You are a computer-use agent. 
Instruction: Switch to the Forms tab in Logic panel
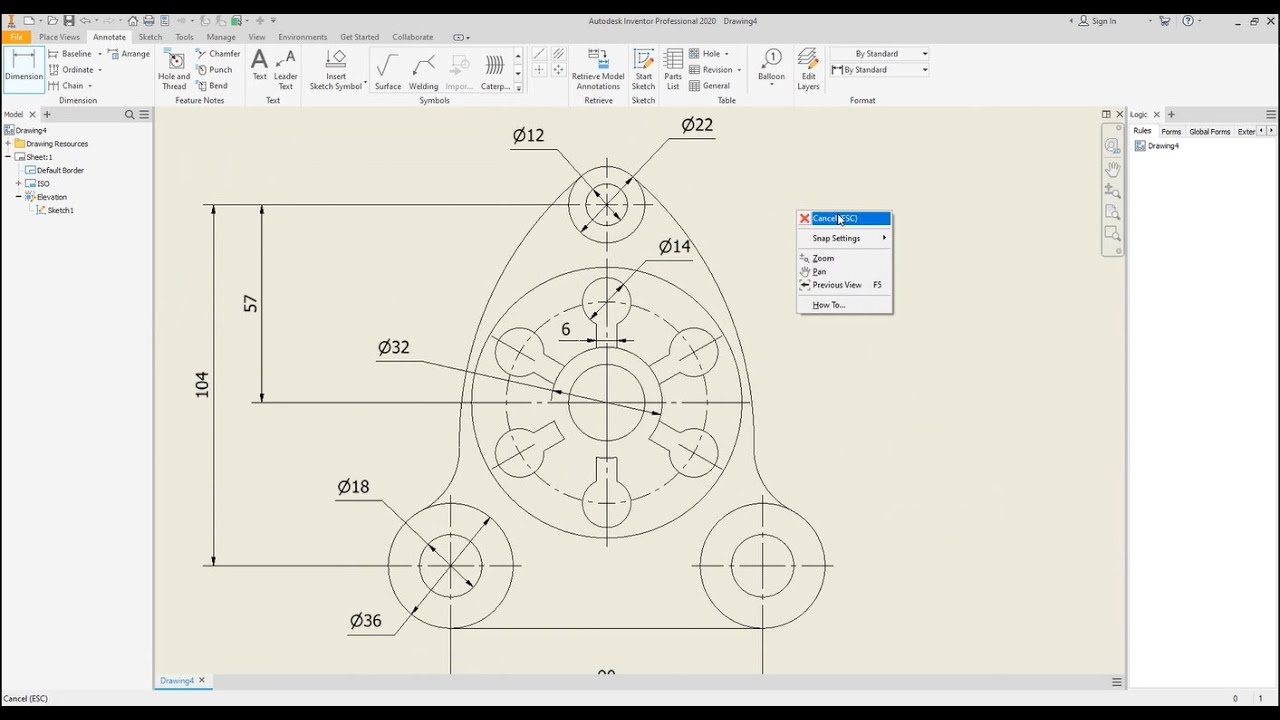tap(1171, 132)
